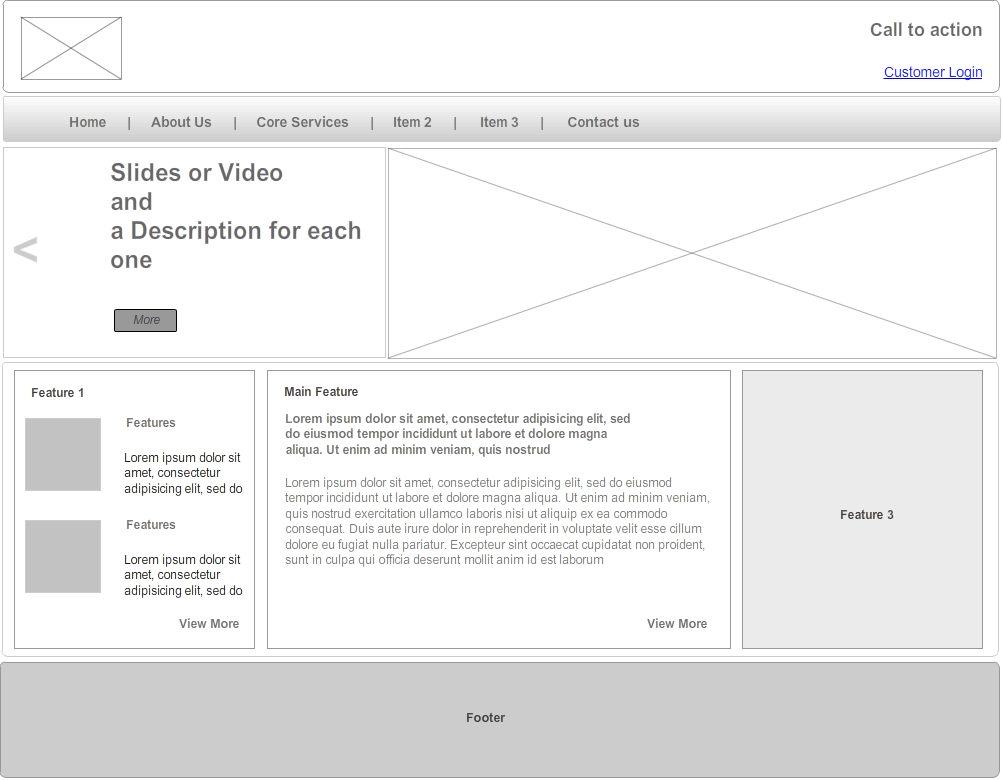Click the More button in the slider
This screenshot has width=1003, height=780.
(145, 320)
